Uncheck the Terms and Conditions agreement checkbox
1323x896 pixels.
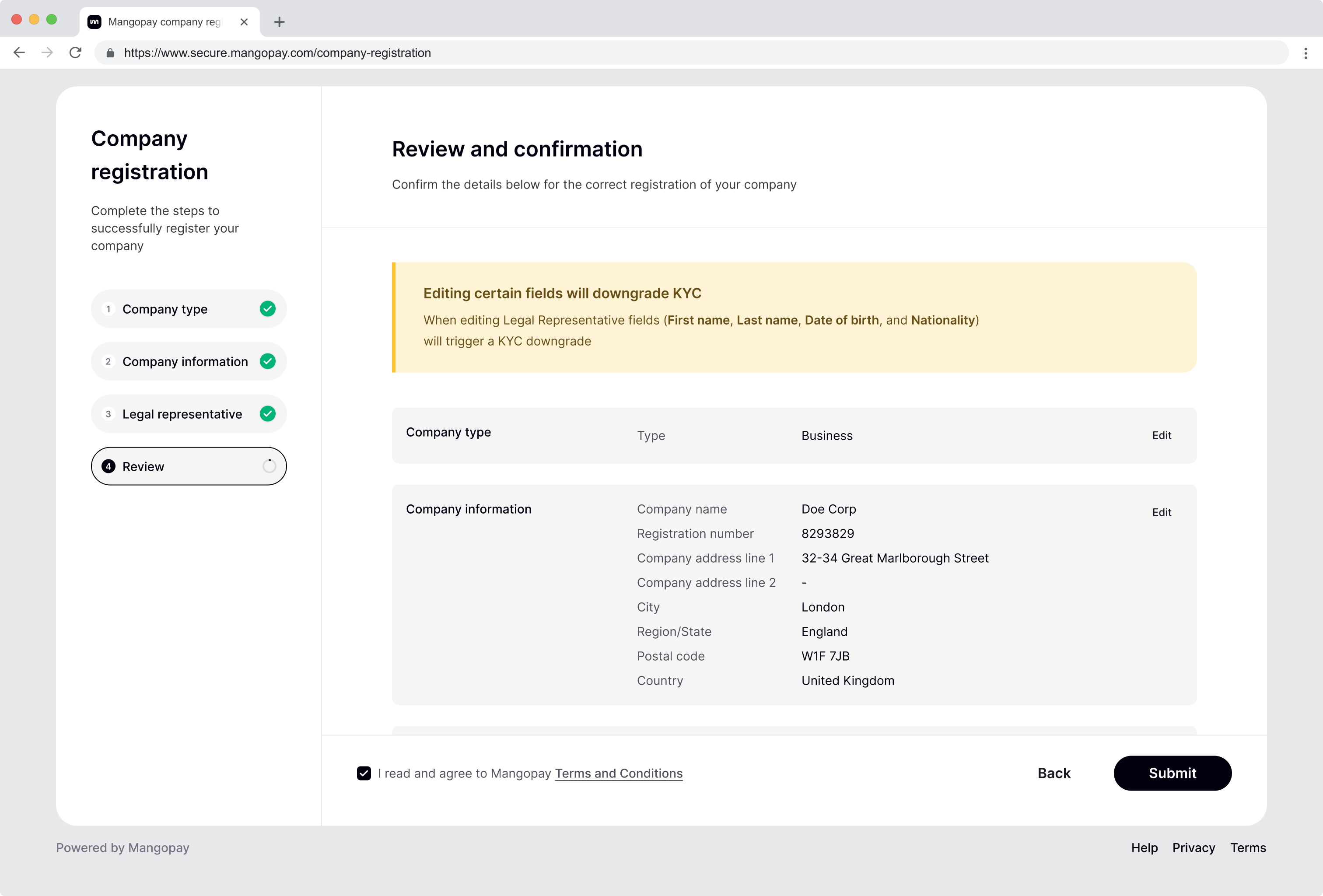(364, 773)
